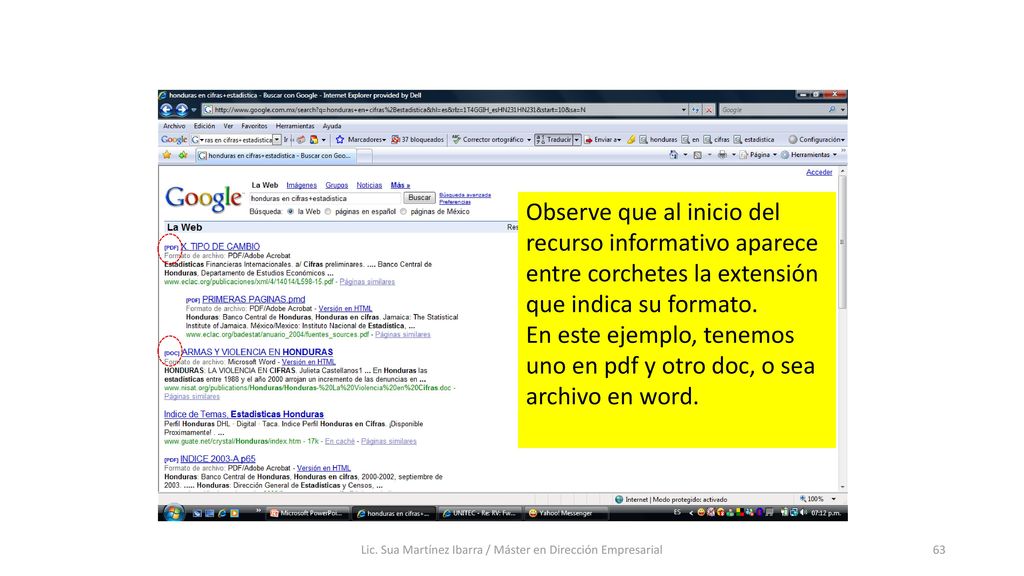Click the scrollbar down arrow
This screenshot has height=576, width=1024.
(x=842, y=487)
